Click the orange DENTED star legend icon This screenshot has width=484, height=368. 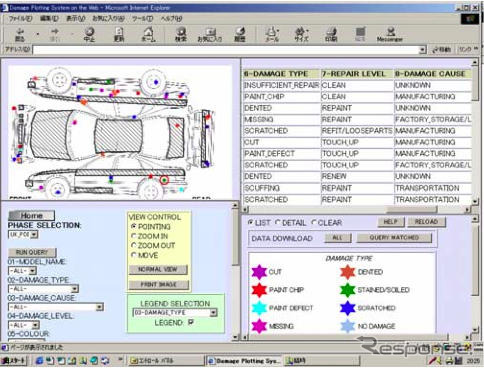[348, 272]
